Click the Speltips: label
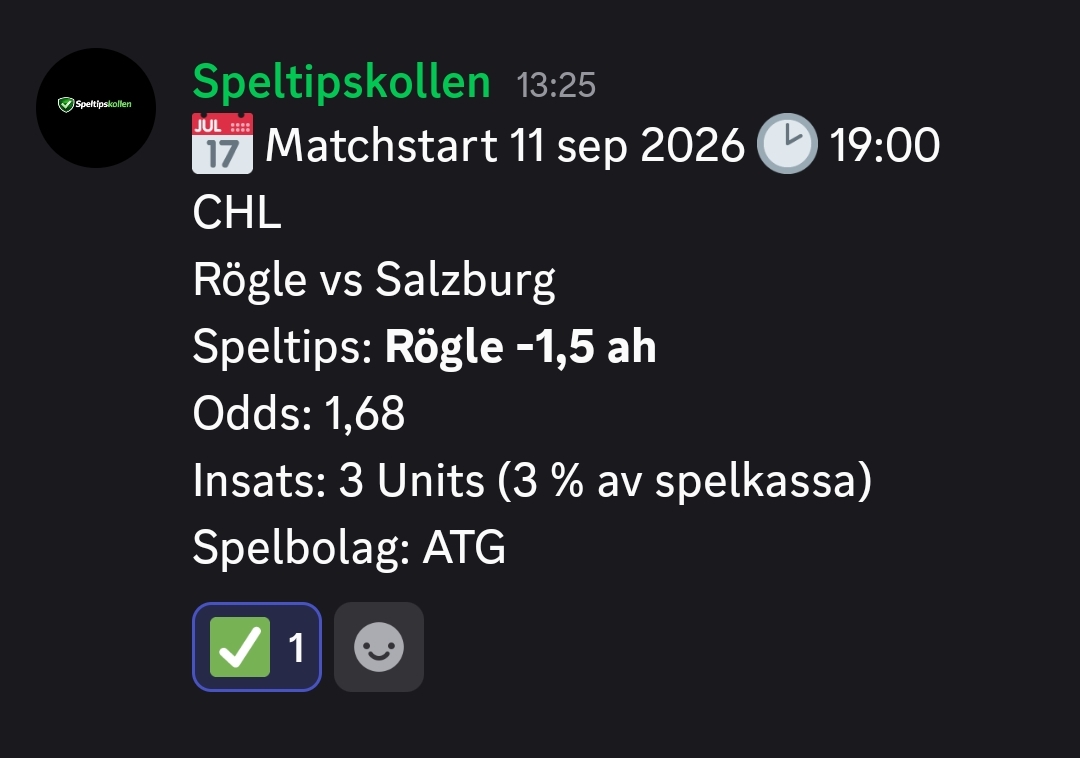The width and height of the screenshot is (1080, 758). [x=283, y=346]
